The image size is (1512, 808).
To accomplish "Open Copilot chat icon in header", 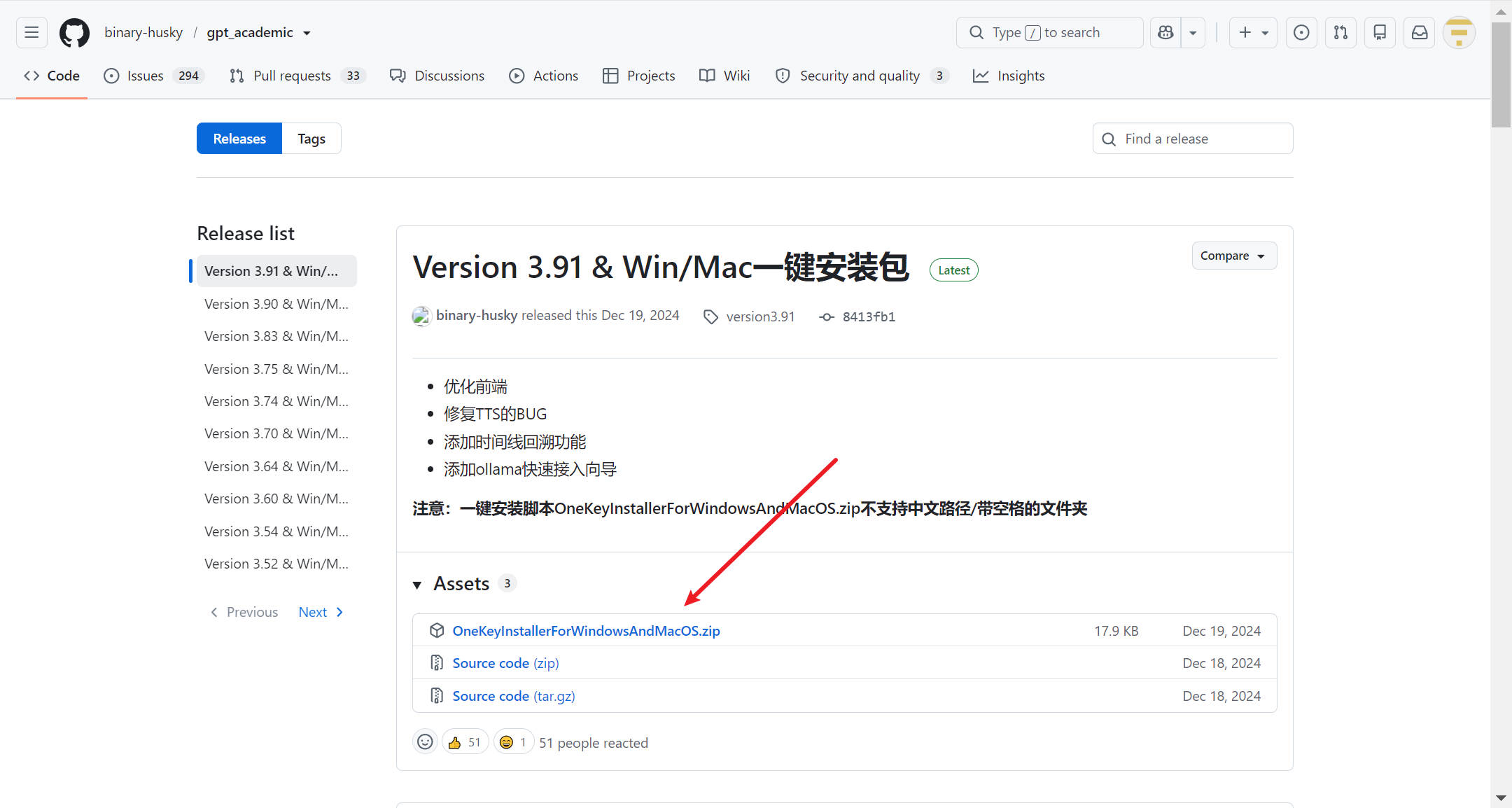I will [1165, 32].
